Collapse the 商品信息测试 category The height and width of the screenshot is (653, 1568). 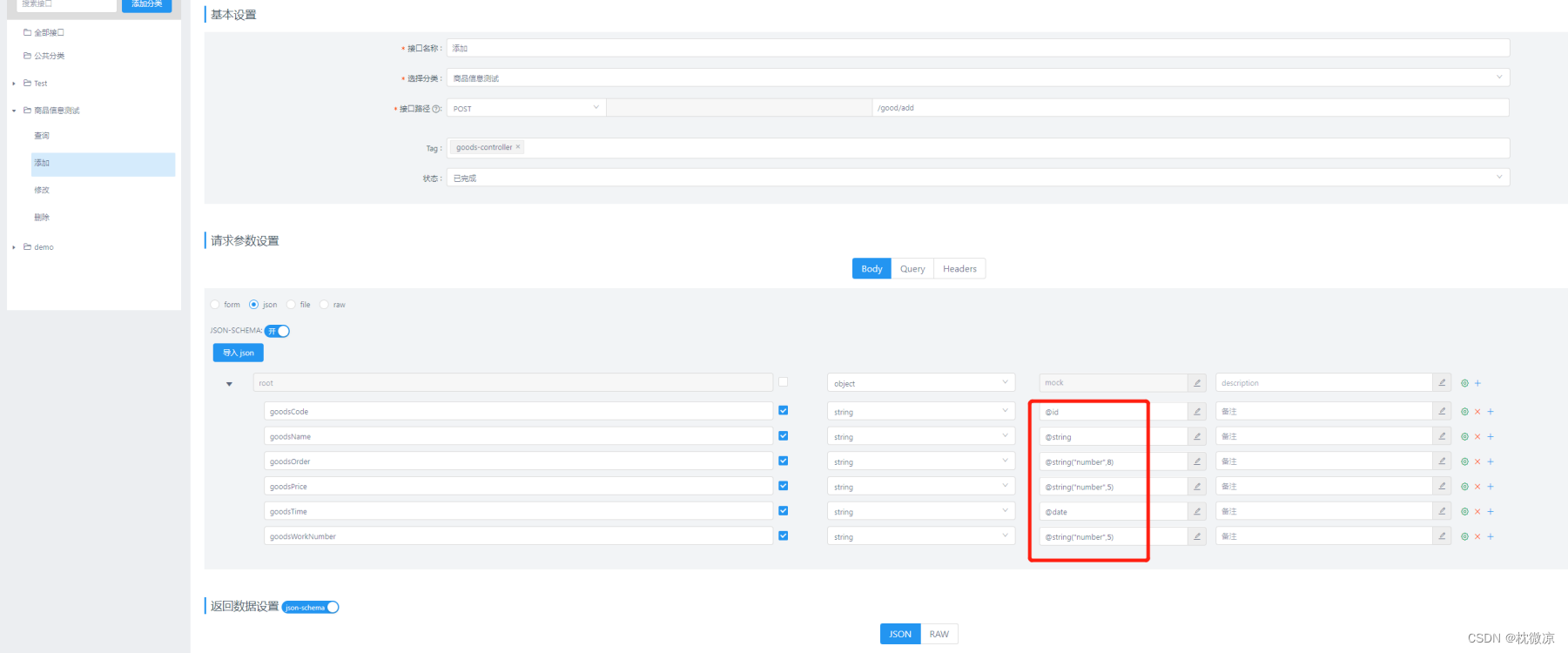[x=14, y=111]
